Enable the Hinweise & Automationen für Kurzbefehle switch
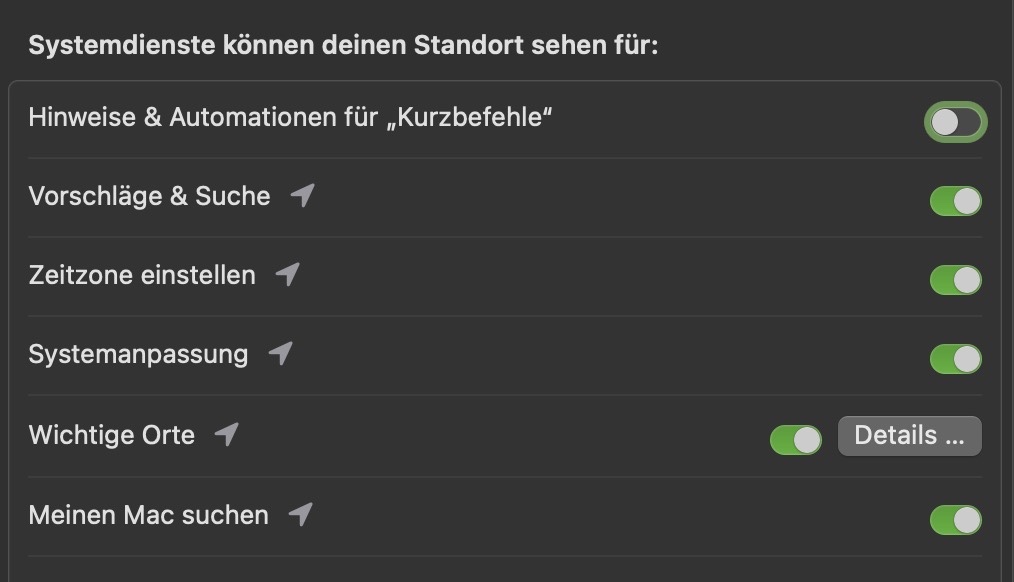 point(956,122)
